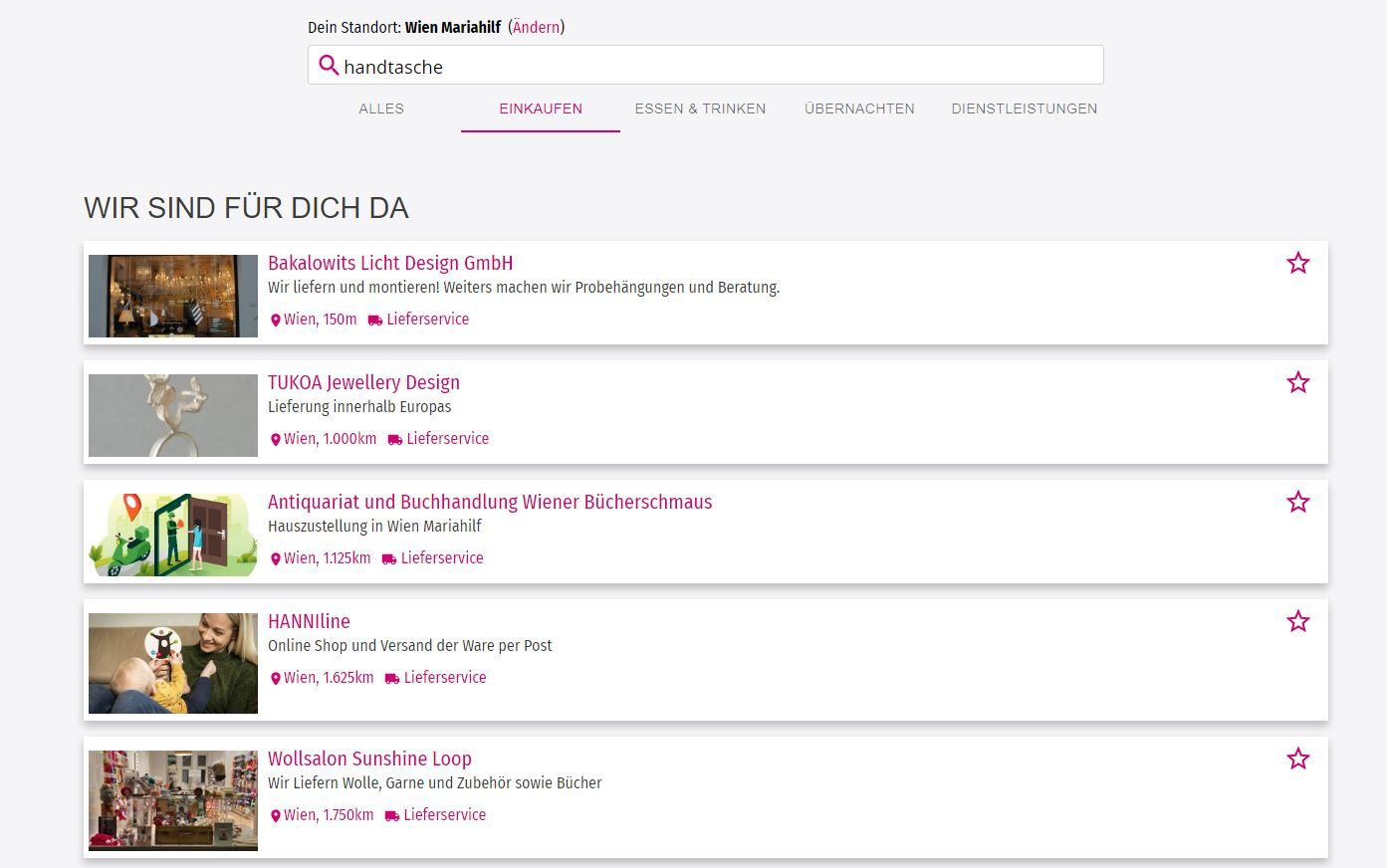Click truck icon in Wollsalon Sunshine Loop row
Image resolution: width=1387 pixels, height=868 pixels.
pos(392,816)
